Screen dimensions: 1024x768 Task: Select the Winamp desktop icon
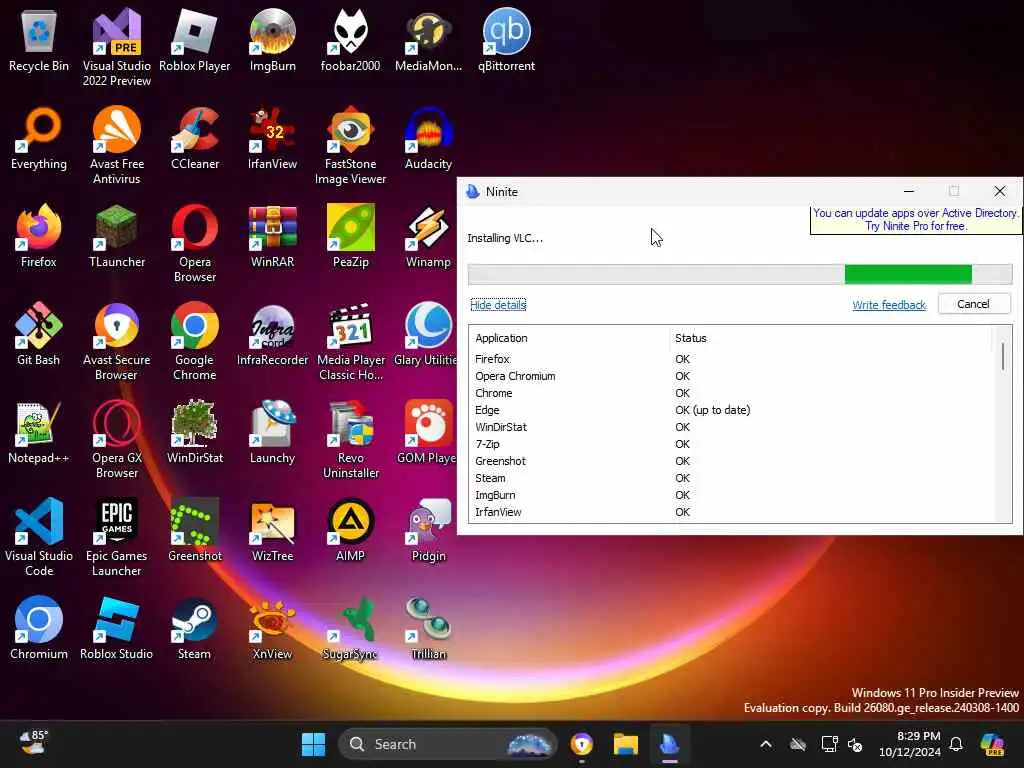(428, 236)
